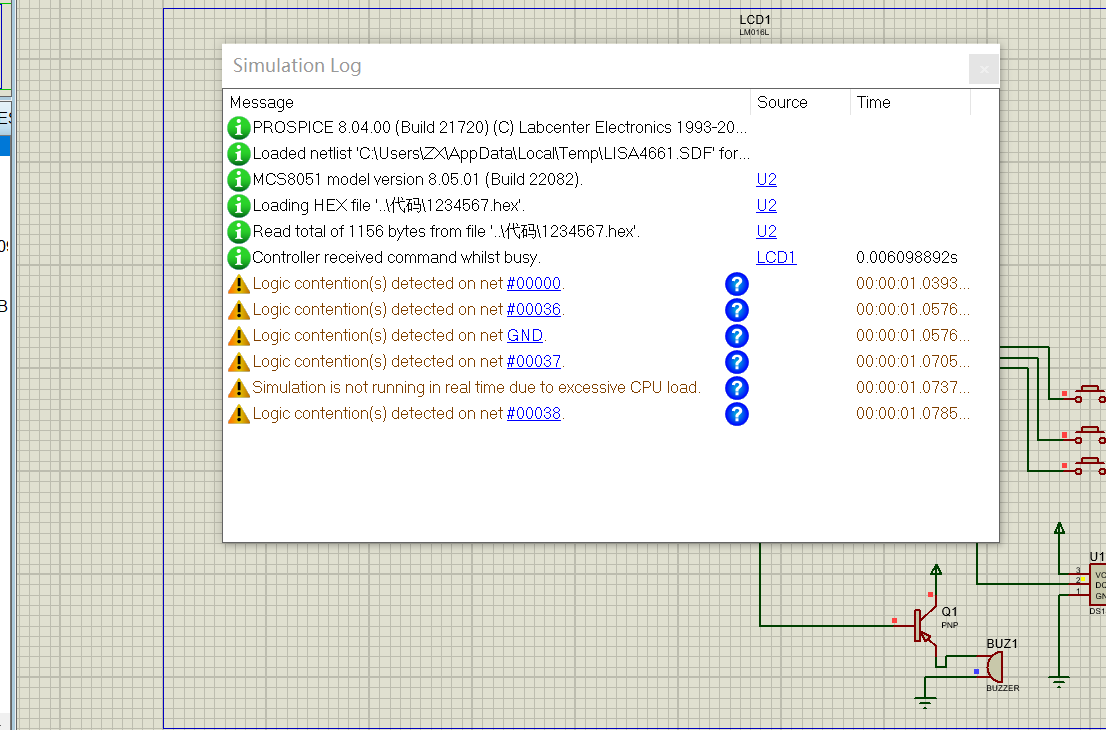Close the Simulation Log window
The image size is (1106, 730).
click(x=984, y=69)
